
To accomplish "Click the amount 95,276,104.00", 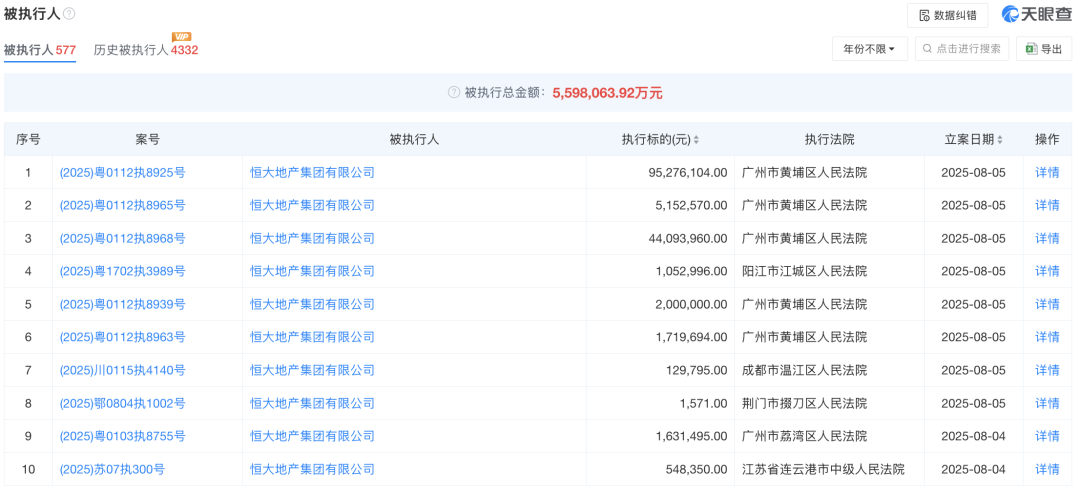I will pyautogui.click(x=687, y=172).
